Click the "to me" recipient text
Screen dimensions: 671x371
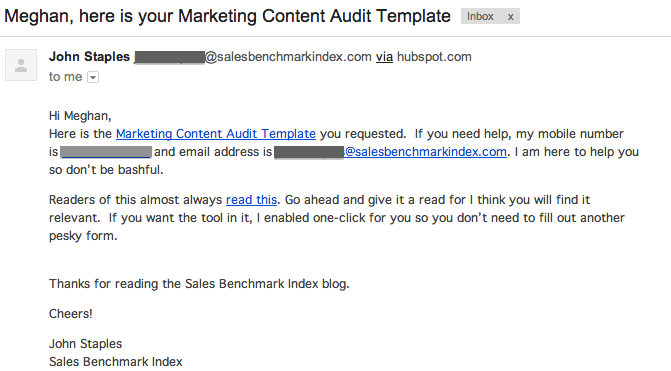(x=65, y=77)
